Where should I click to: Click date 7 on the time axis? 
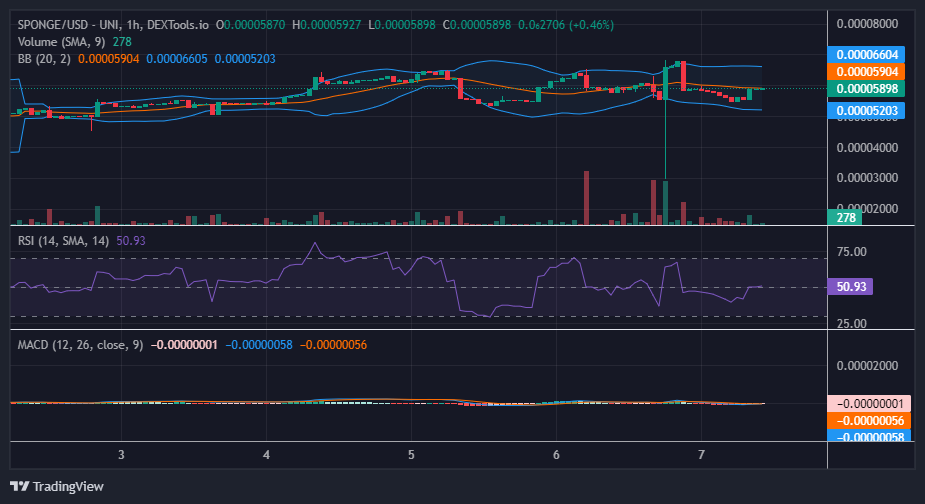pos(701,455)
